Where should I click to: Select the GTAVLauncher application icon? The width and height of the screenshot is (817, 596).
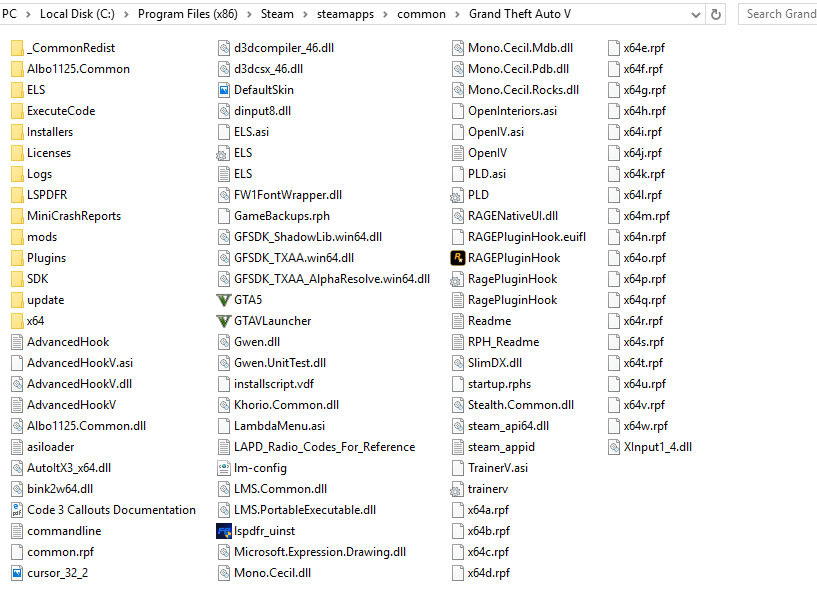click(x=224, y=321)
